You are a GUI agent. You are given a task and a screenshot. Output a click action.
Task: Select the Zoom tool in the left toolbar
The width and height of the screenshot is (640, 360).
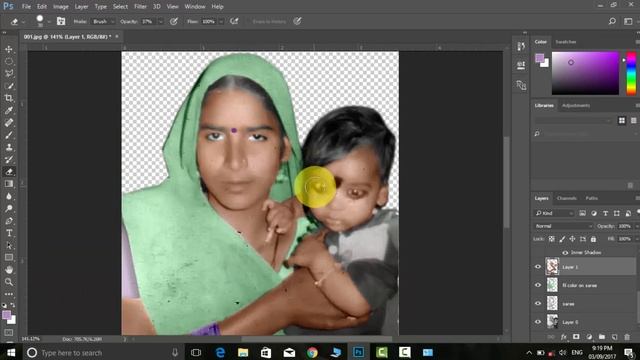(x=9, y=282)
